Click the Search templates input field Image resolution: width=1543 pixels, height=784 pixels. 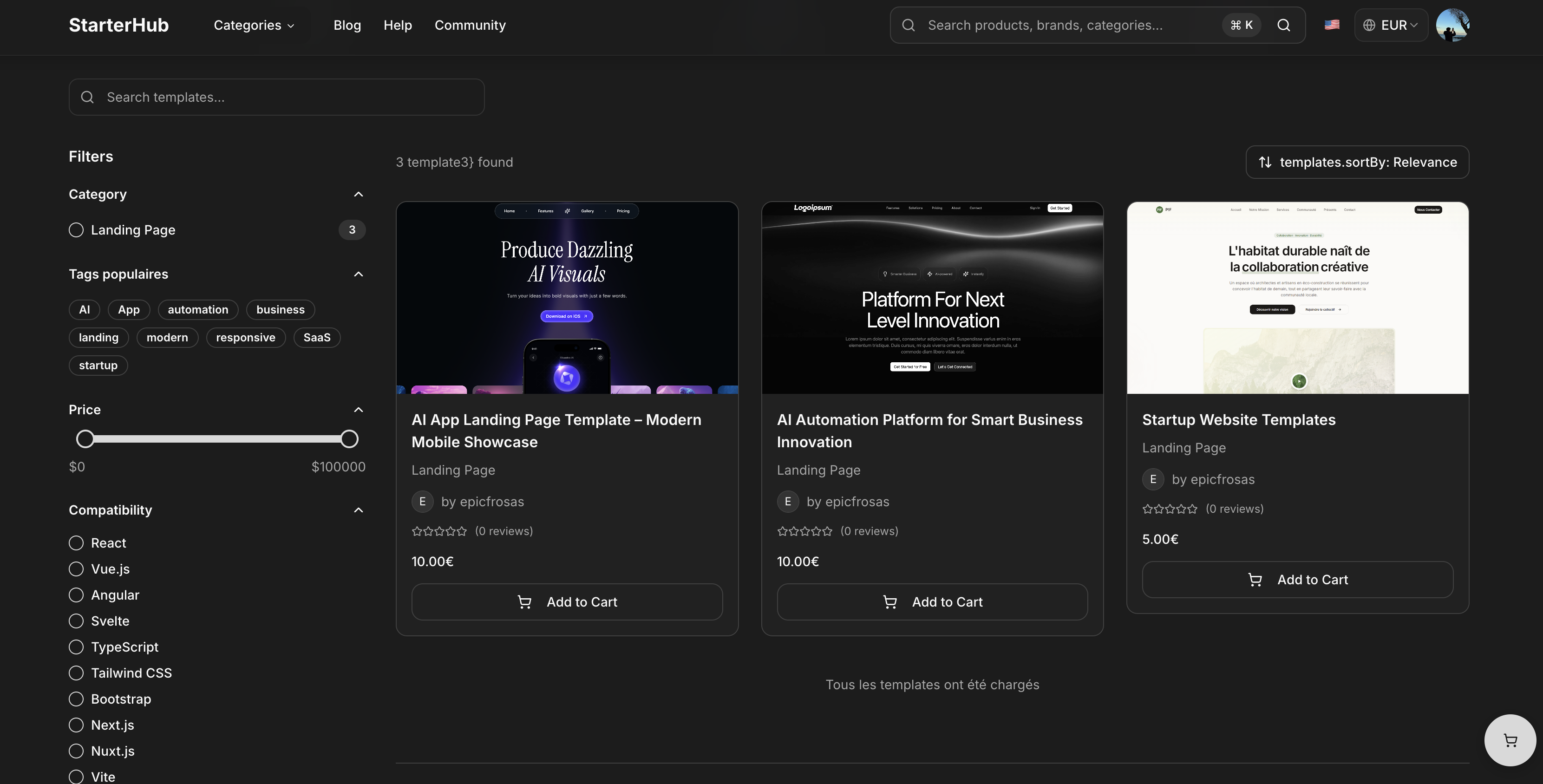277,97
